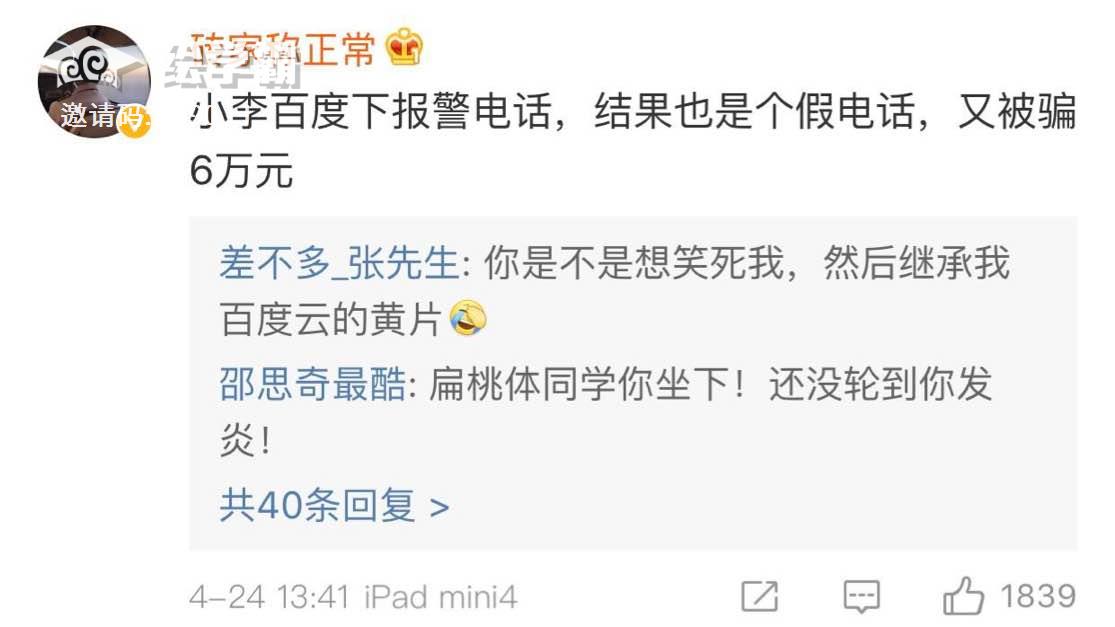1115x627 pixels.
Task: Tap the gold crown membership badge
Action: (404, 47)
